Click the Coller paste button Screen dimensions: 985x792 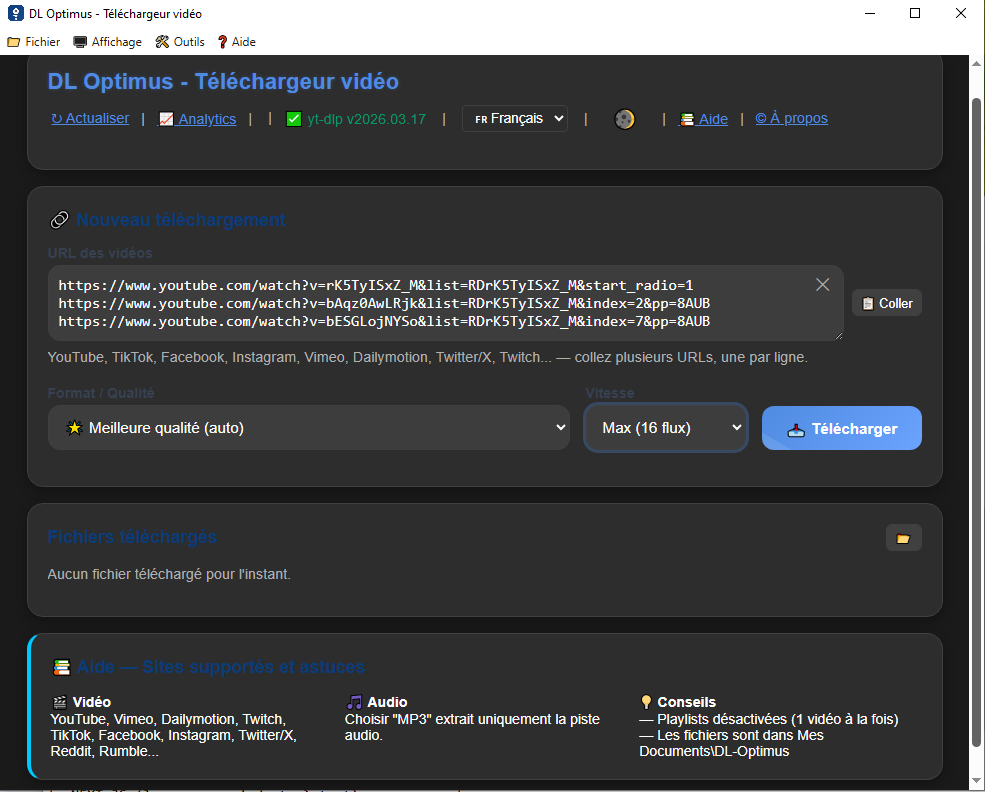(887, 303)
